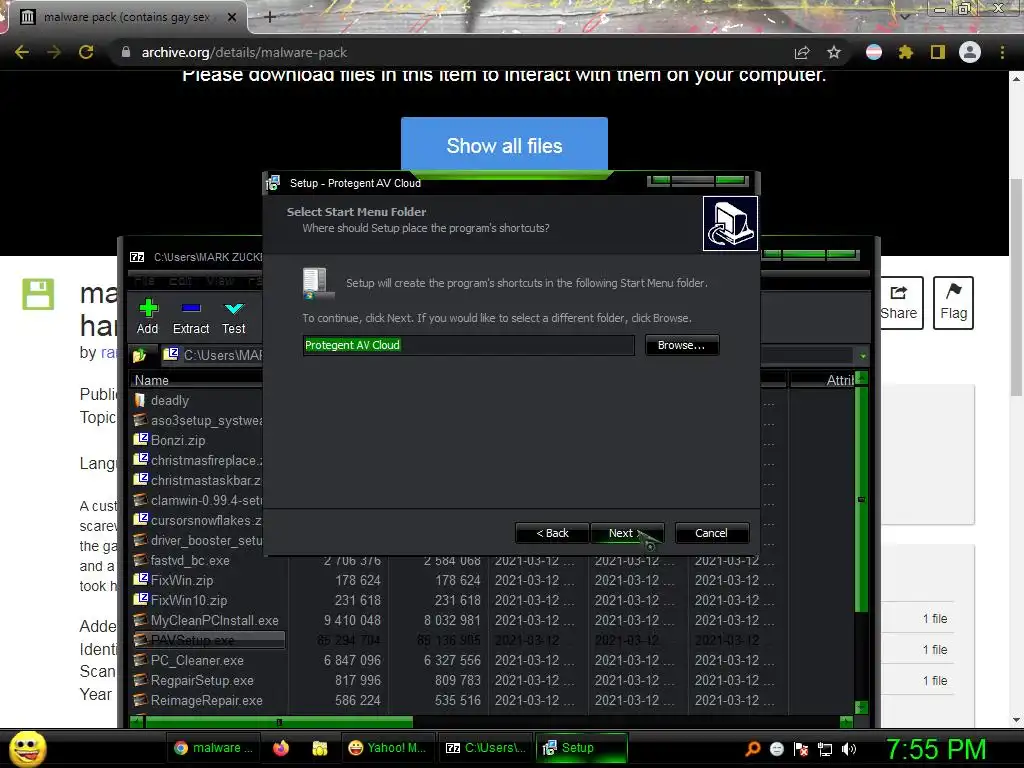Open the smiley Start button
1024x768 pixels.
[x=27, y=748]
